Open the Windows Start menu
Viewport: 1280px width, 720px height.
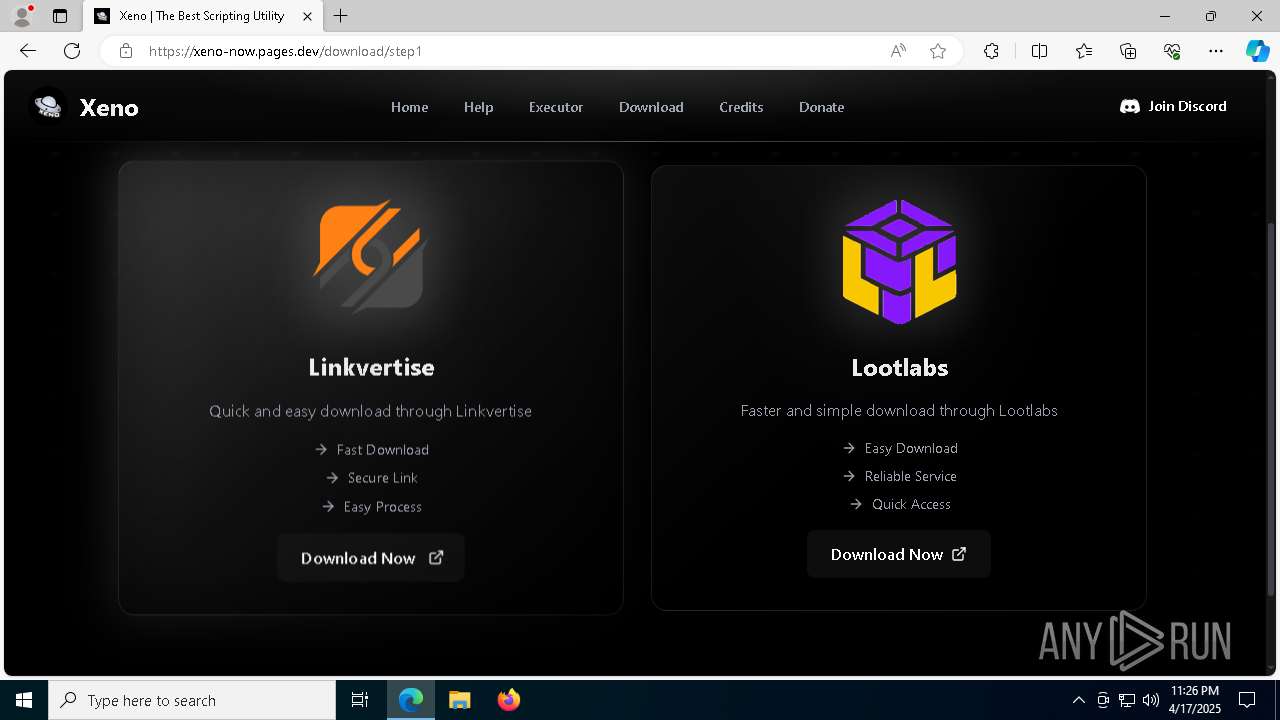[24, 700]
